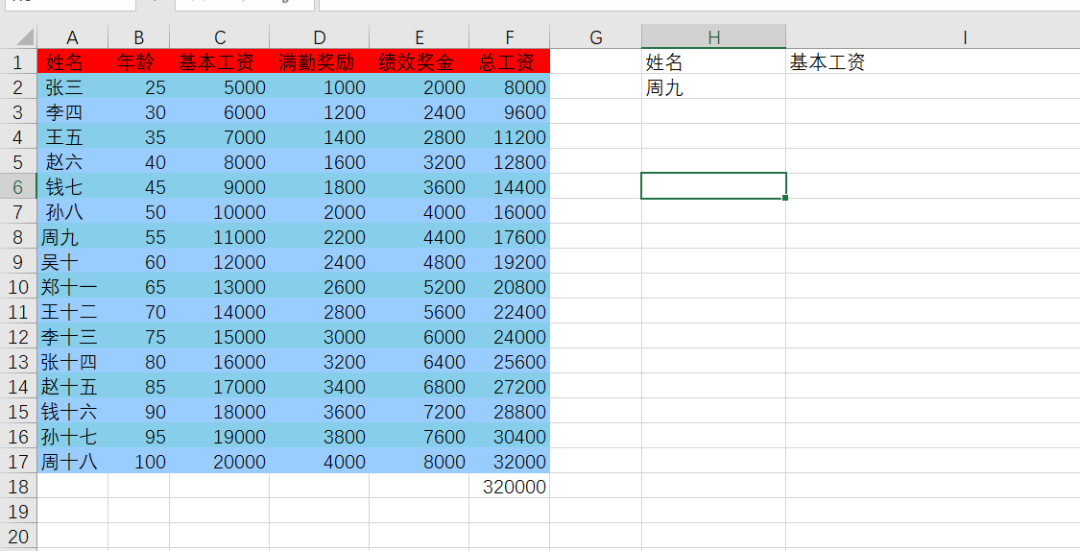Click total salary cell 32000
1080x551 pixels.
click(510, 461)
